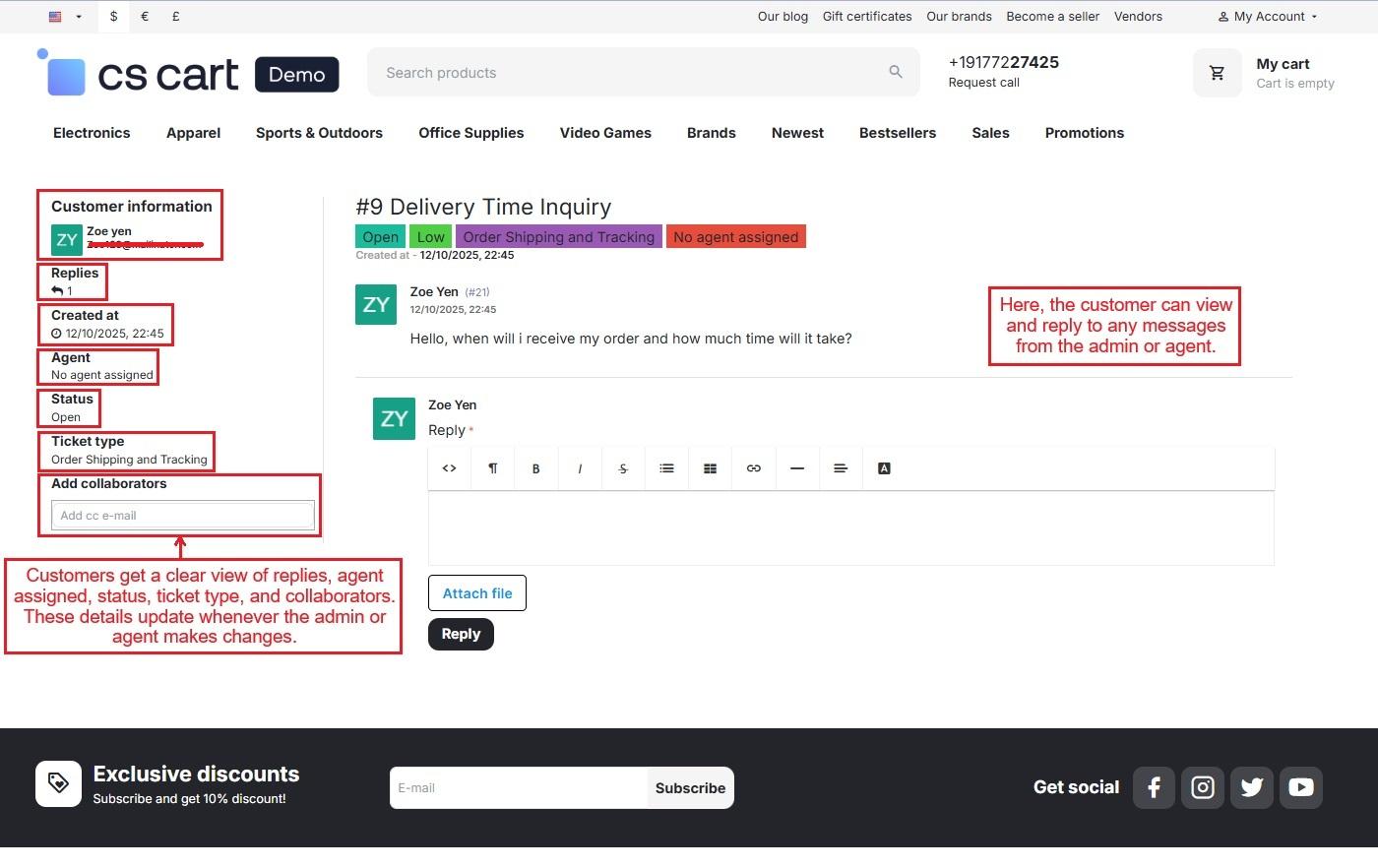Viewport: 1378px width, 868px height.
Task: Apply italic formatting in reply editor
Action: [x=580, y=468]
